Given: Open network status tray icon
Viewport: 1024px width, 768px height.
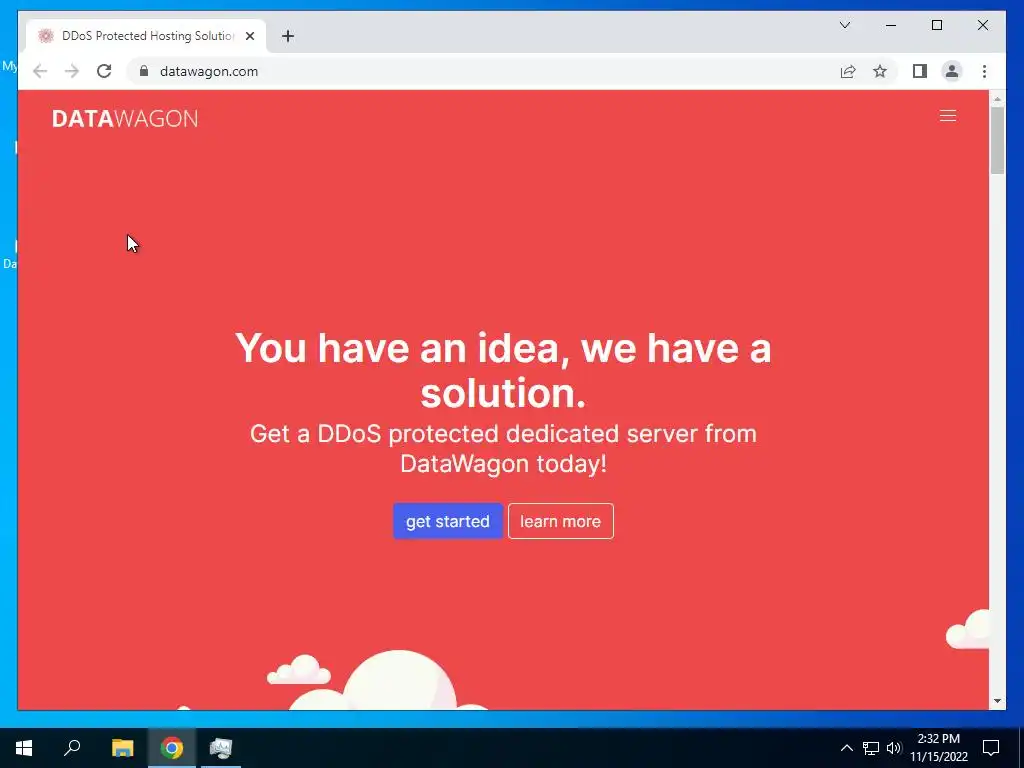Looking at the screenshot, I should click(x=871, y=748).
